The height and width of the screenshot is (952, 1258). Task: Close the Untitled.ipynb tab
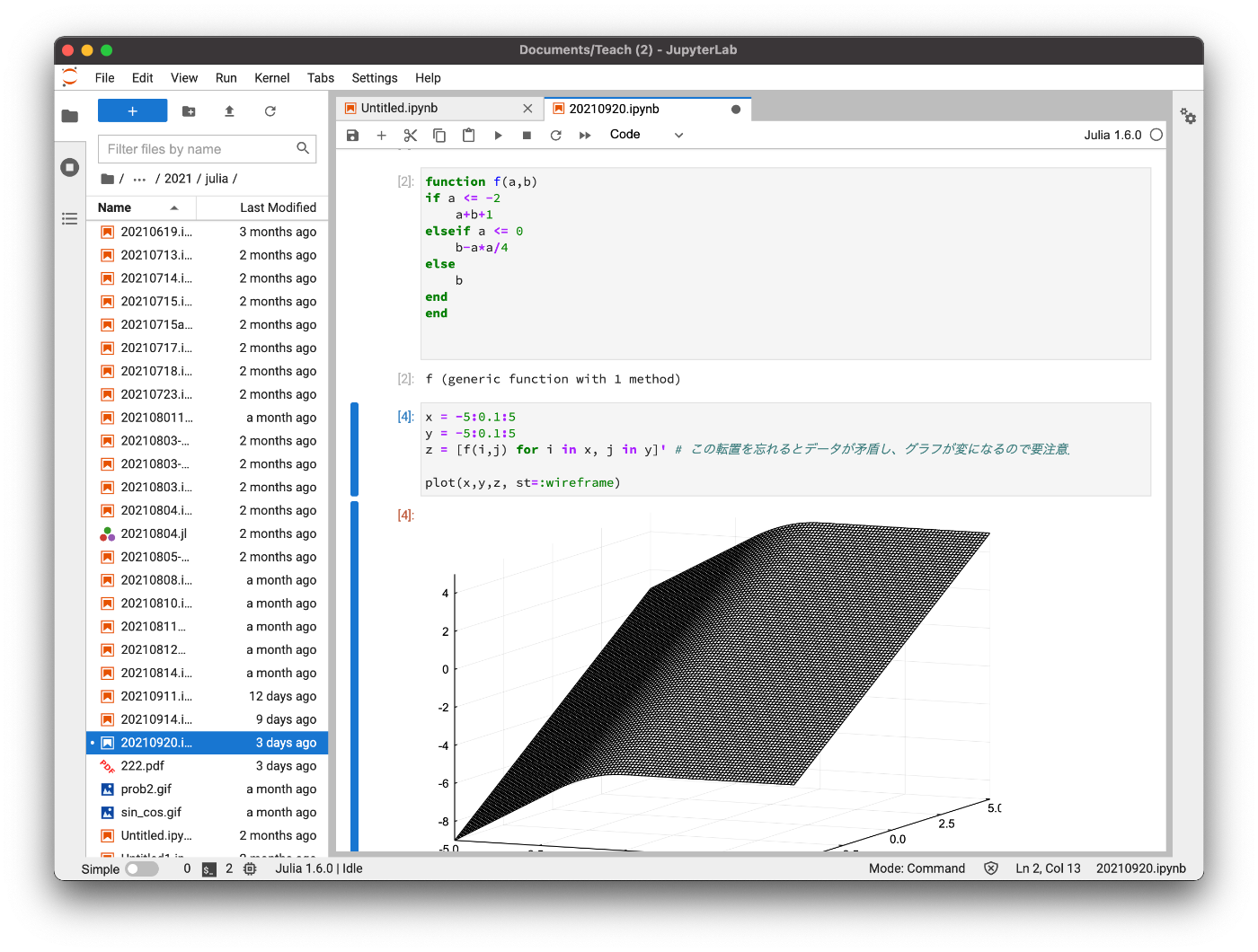tap(527, 109)
